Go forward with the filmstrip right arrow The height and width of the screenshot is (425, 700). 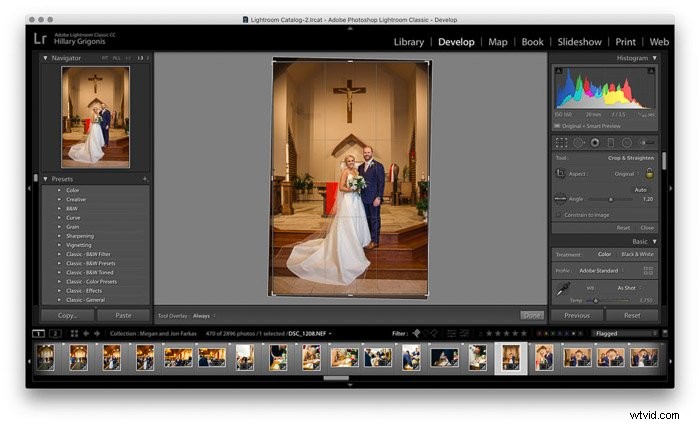click(97, 333)
